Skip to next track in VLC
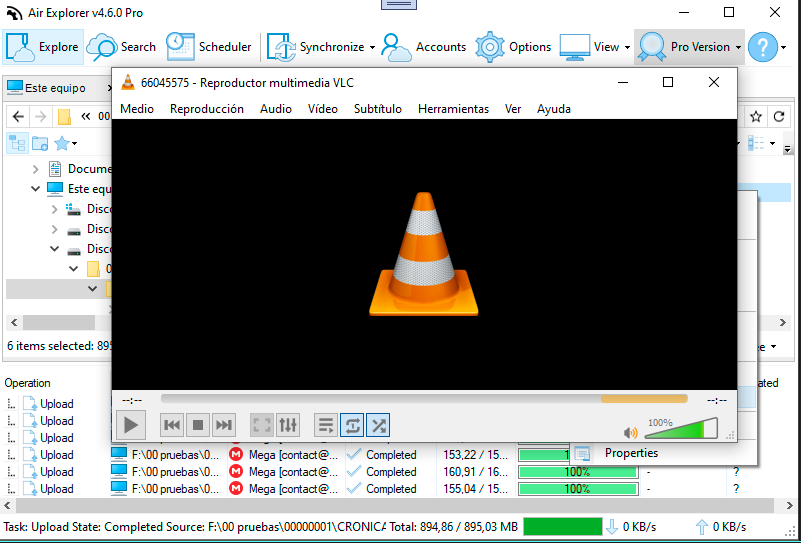The image size is (801, 543). [224, 425]
